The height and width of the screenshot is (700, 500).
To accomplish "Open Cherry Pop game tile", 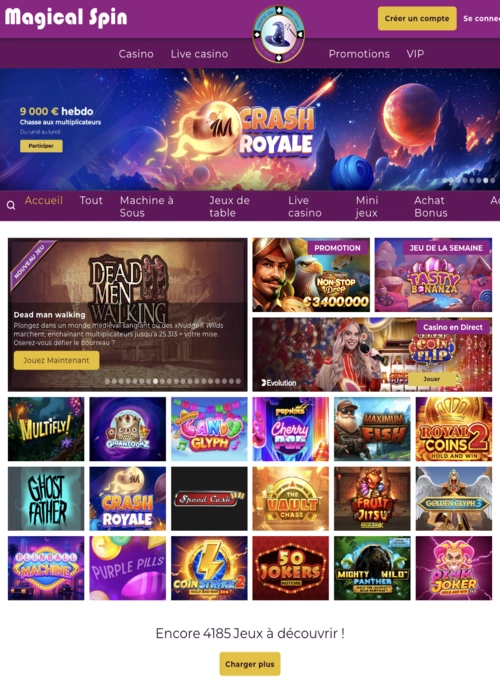I will pos(291,429).
